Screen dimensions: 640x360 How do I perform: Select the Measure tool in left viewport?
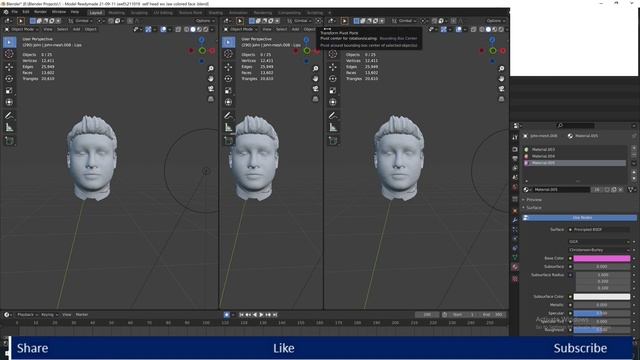point(9,128)
